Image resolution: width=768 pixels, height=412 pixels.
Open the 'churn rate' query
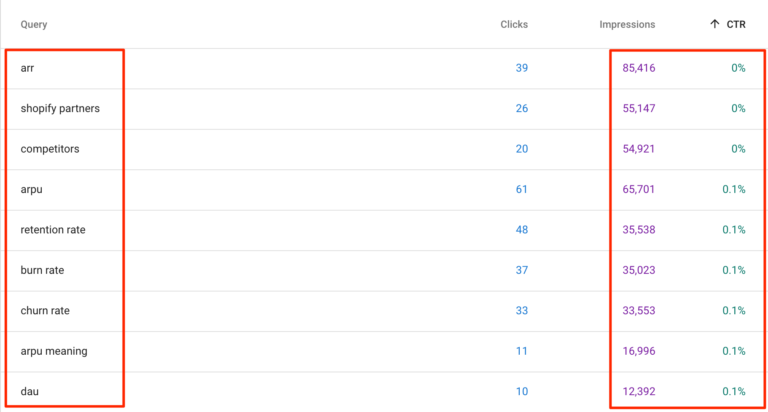pos(45,311)
